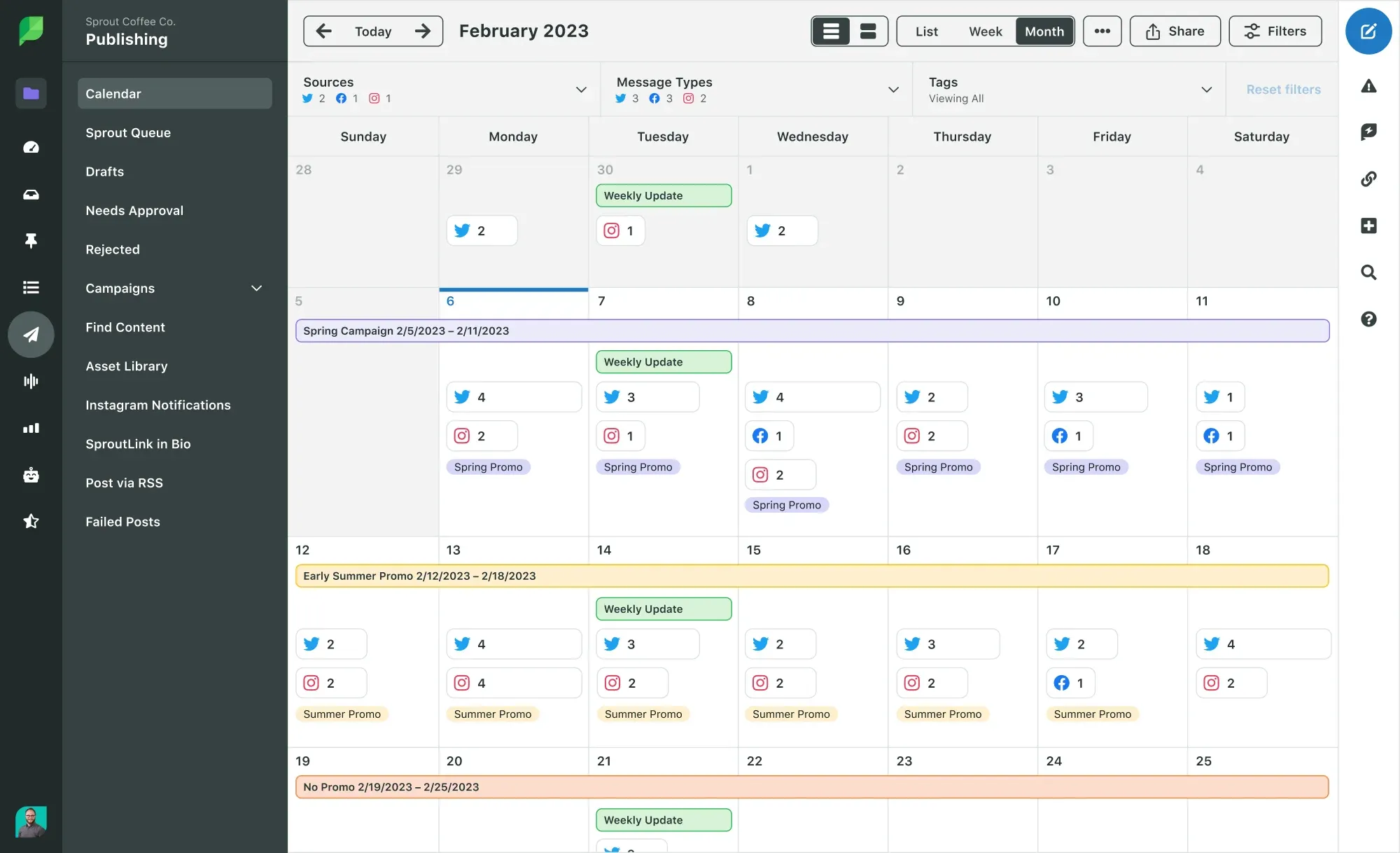This screenshot has width=1400, height=853.
Task: Click the Share button
Action: [x=1175, y=31]
